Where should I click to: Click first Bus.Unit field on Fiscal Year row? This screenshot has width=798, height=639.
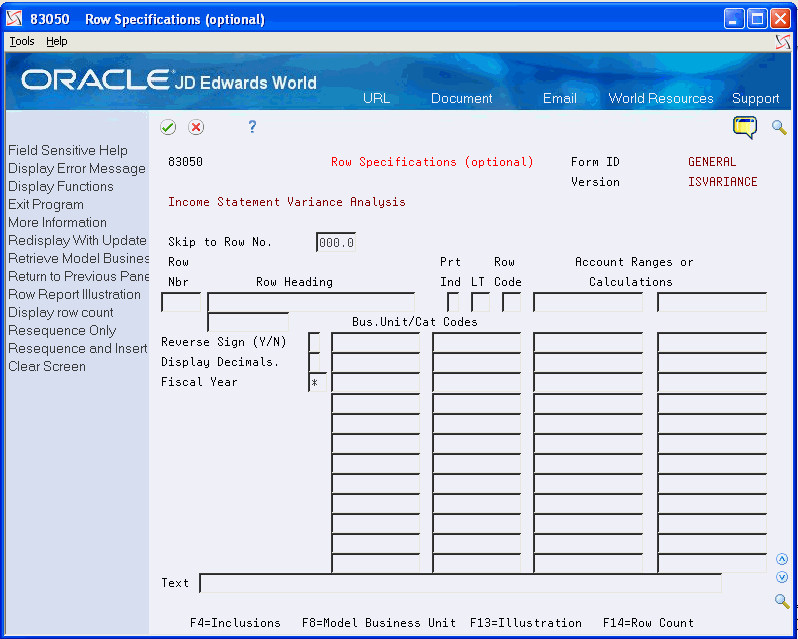(x=376, y=383)
